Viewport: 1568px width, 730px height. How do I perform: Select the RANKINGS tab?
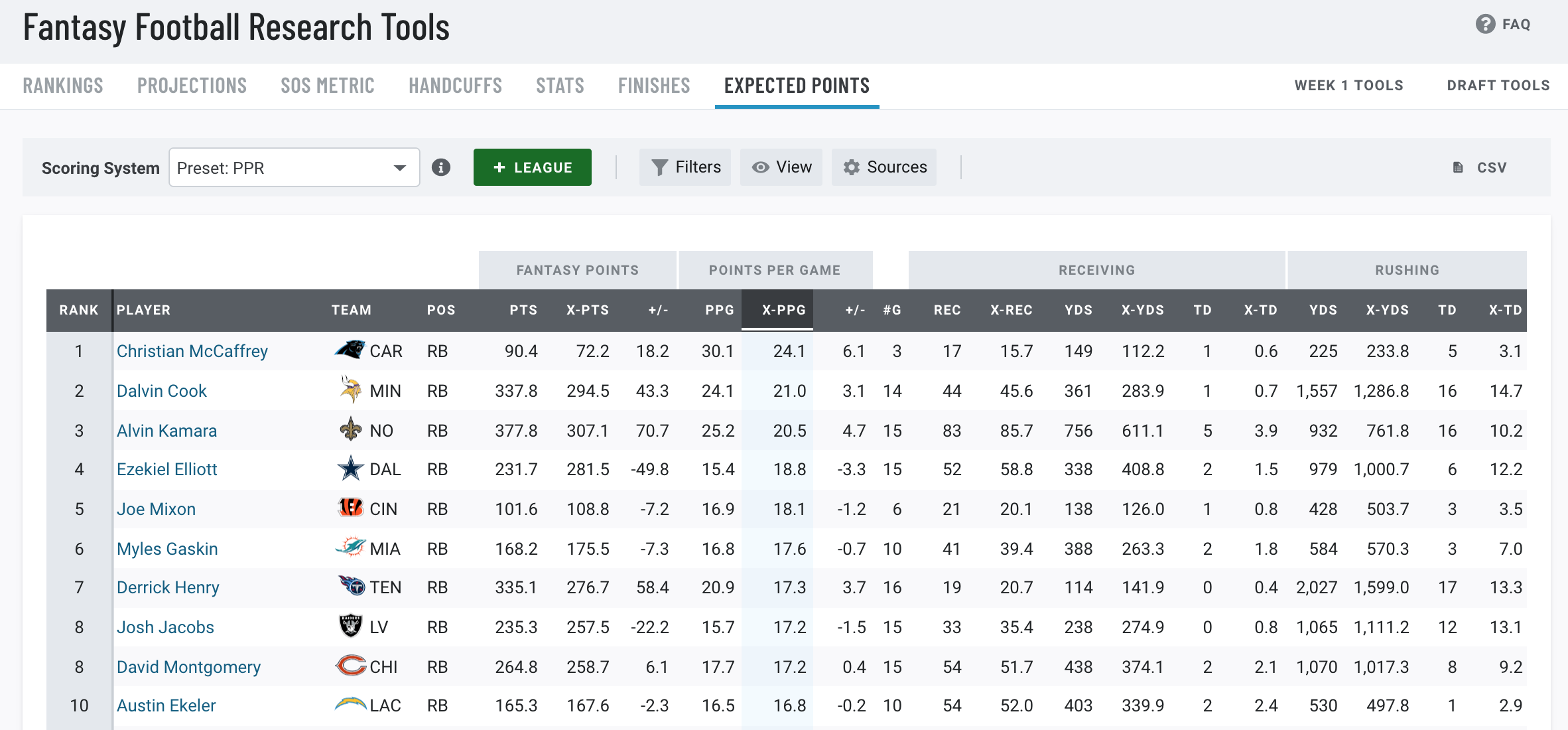coord(62,85)
